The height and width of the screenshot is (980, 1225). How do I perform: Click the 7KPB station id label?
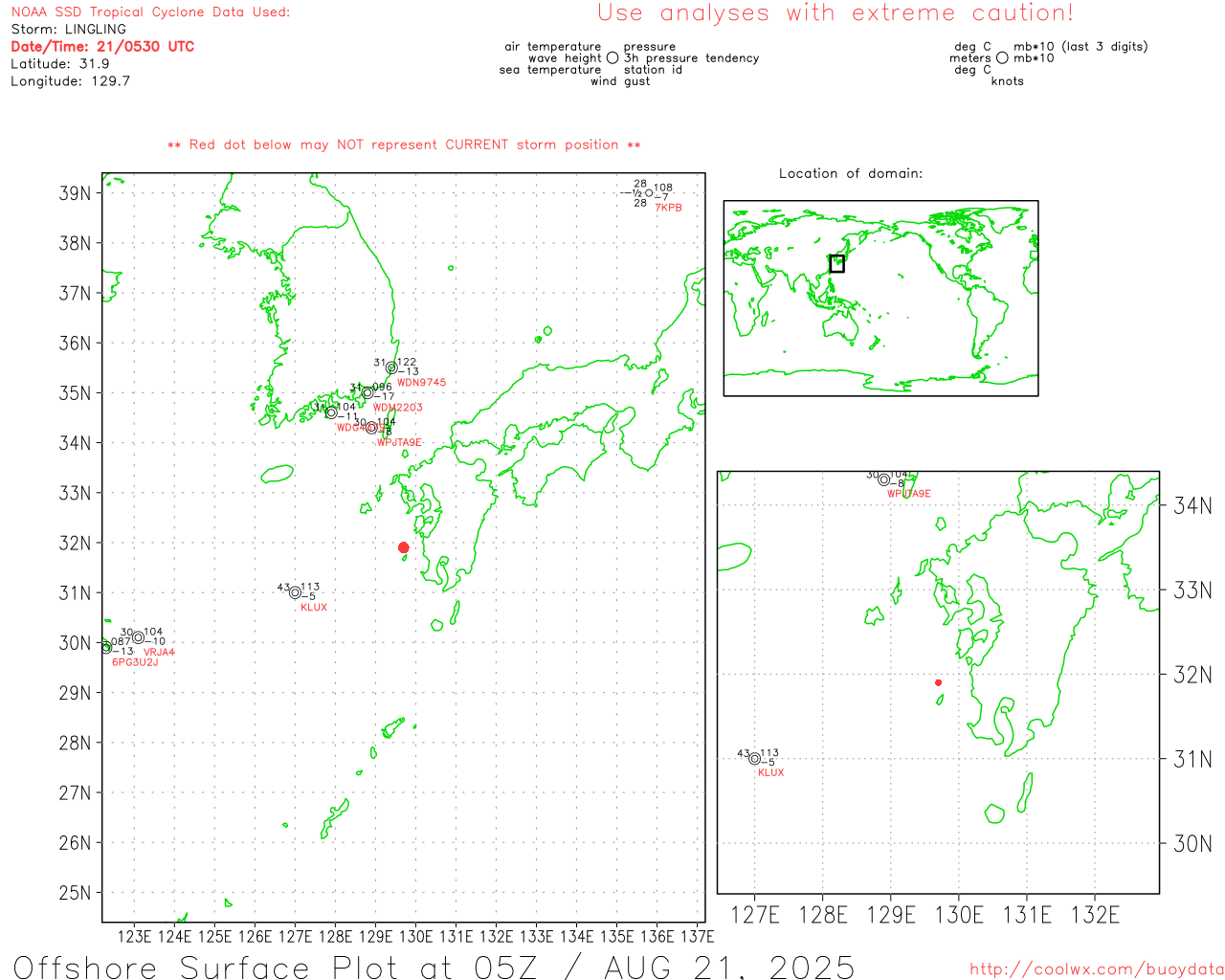point(668,208)
